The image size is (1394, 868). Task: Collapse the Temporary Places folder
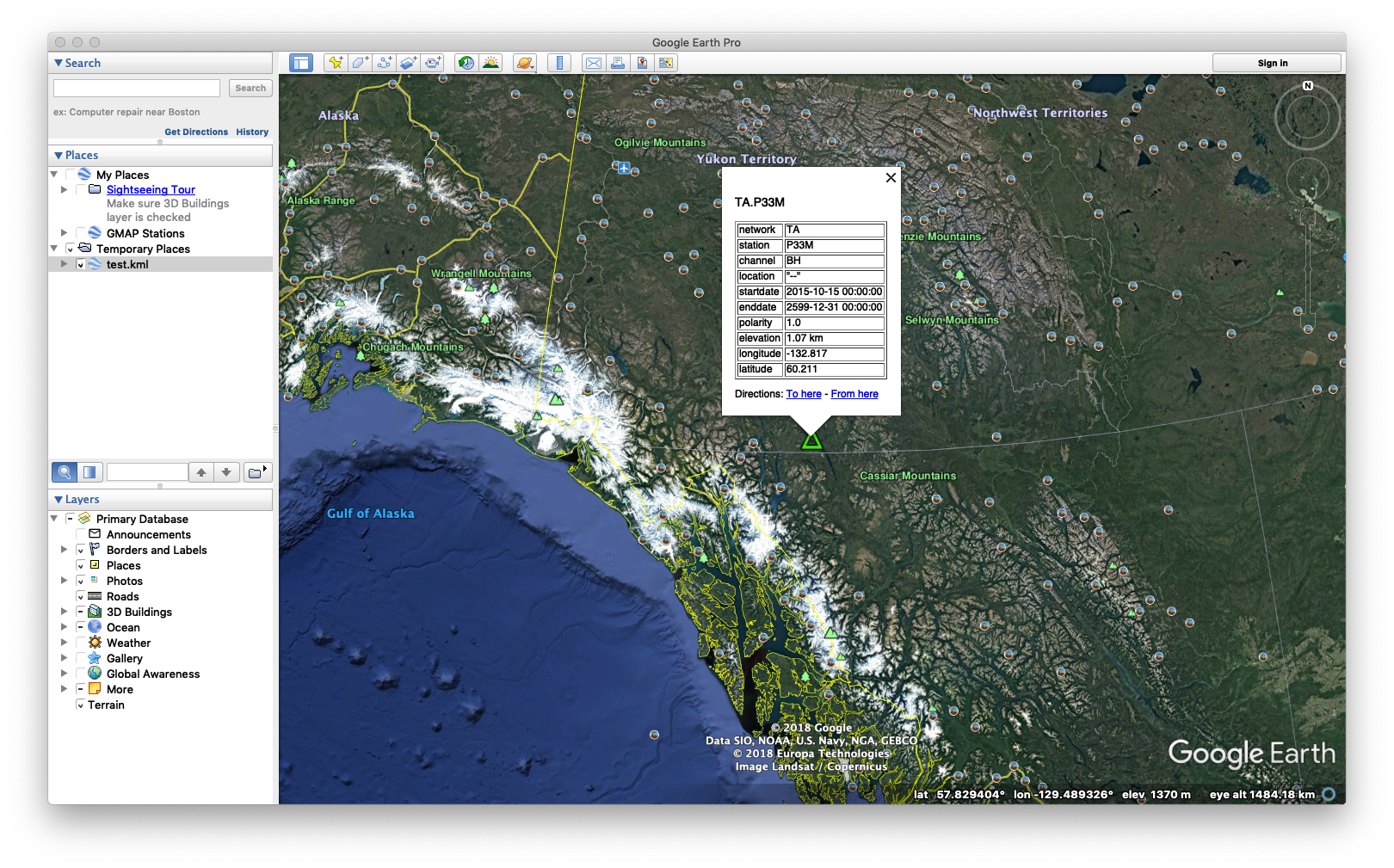(54, 249)
